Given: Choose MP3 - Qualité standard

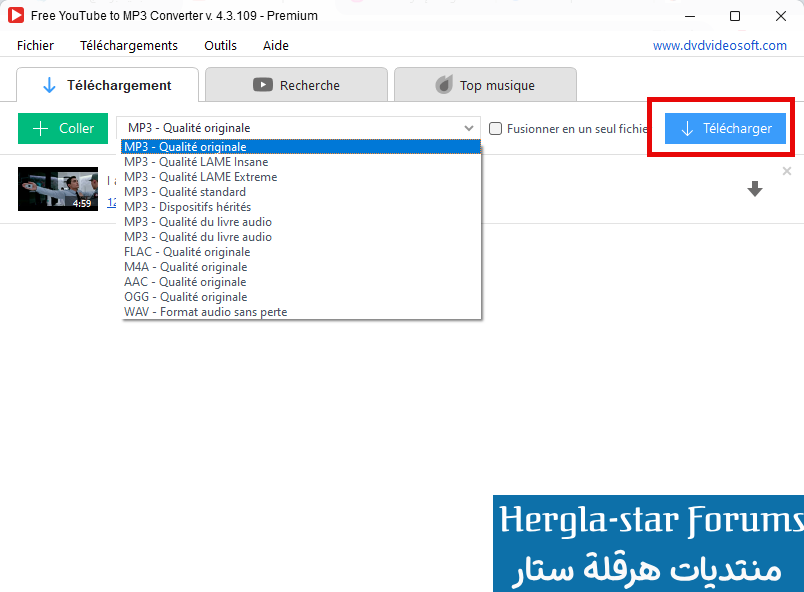Looking at the screenshot, I should pos(302,192).
